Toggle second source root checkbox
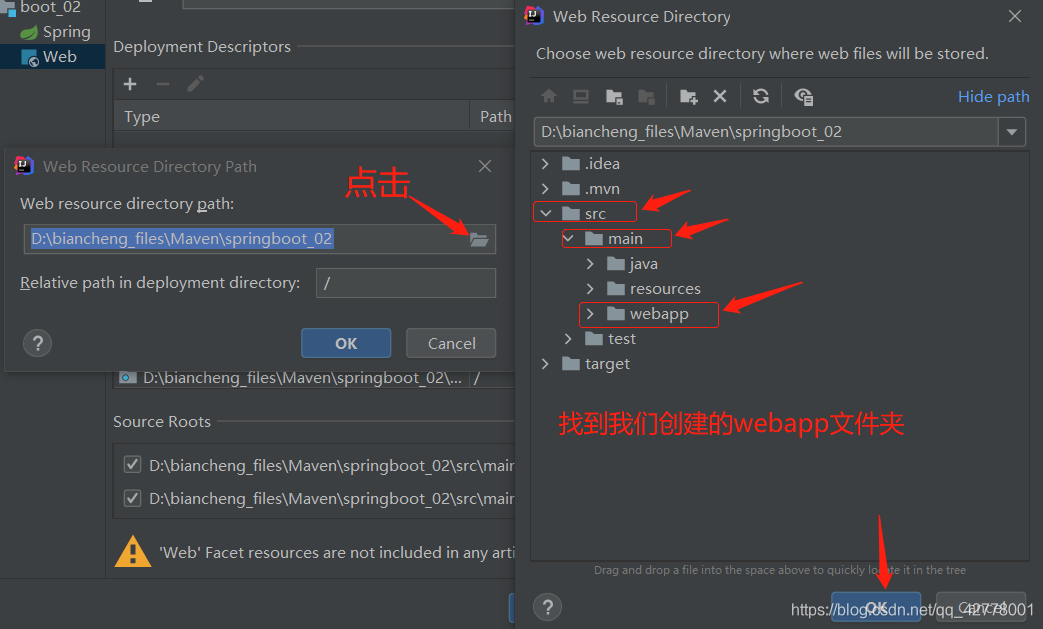 click(x=132, y=497)
